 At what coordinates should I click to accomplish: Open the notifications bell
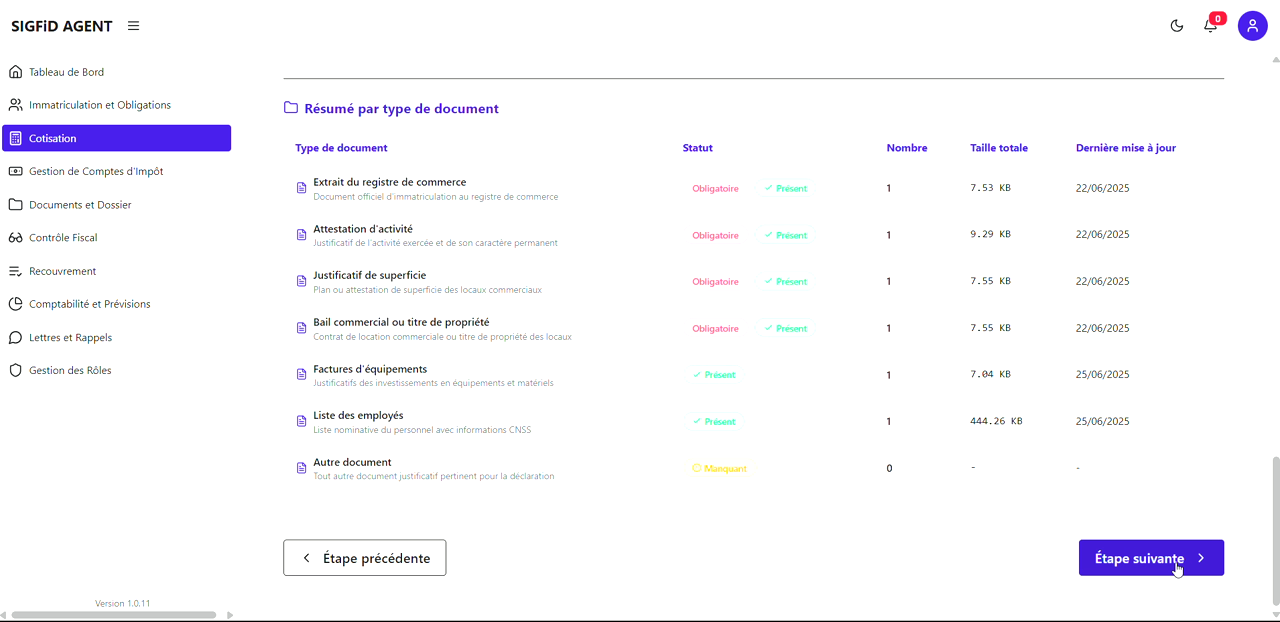pos(1210,25)
